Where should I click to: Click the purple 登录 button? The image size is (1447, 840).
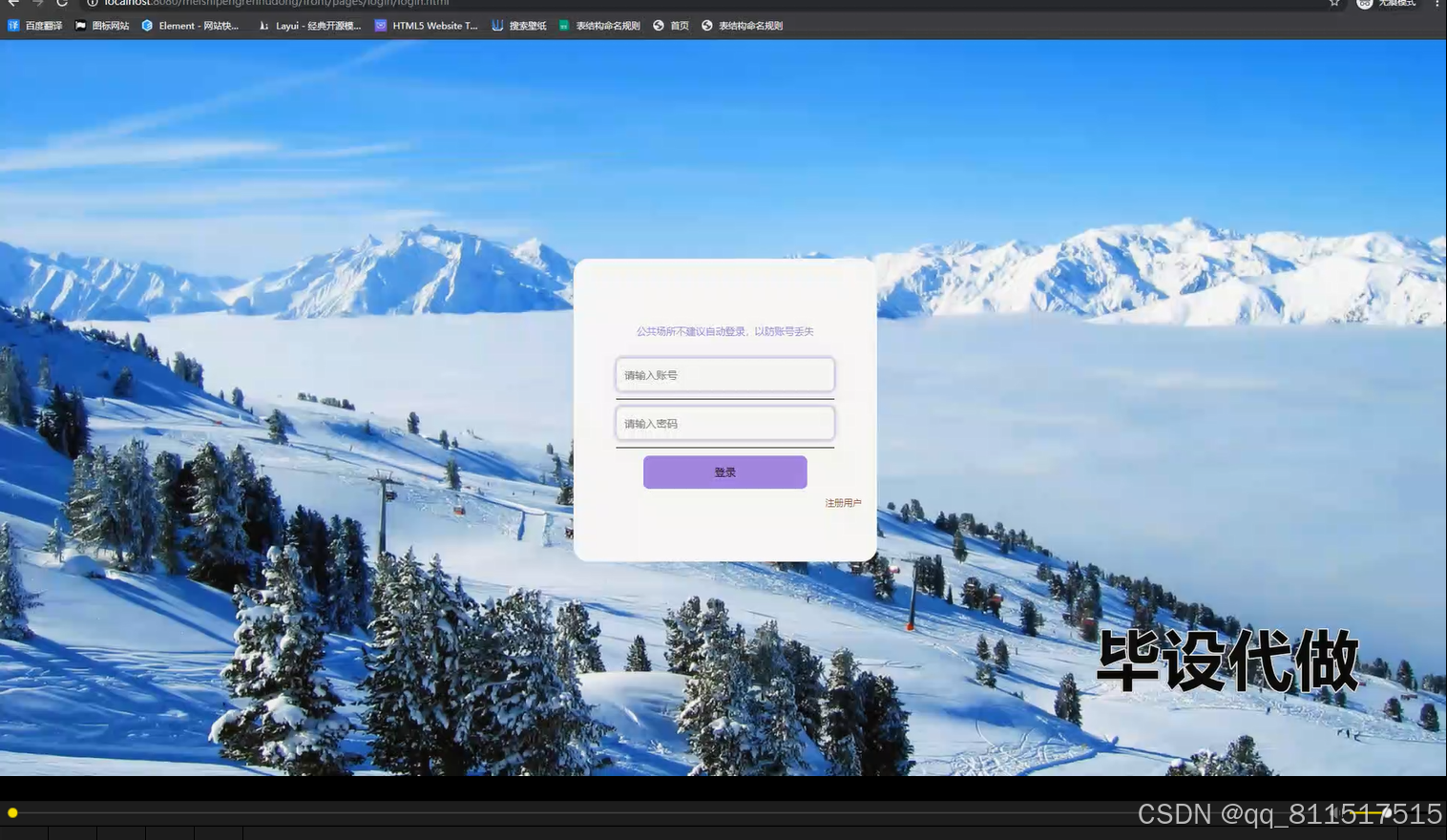point(725,472)
